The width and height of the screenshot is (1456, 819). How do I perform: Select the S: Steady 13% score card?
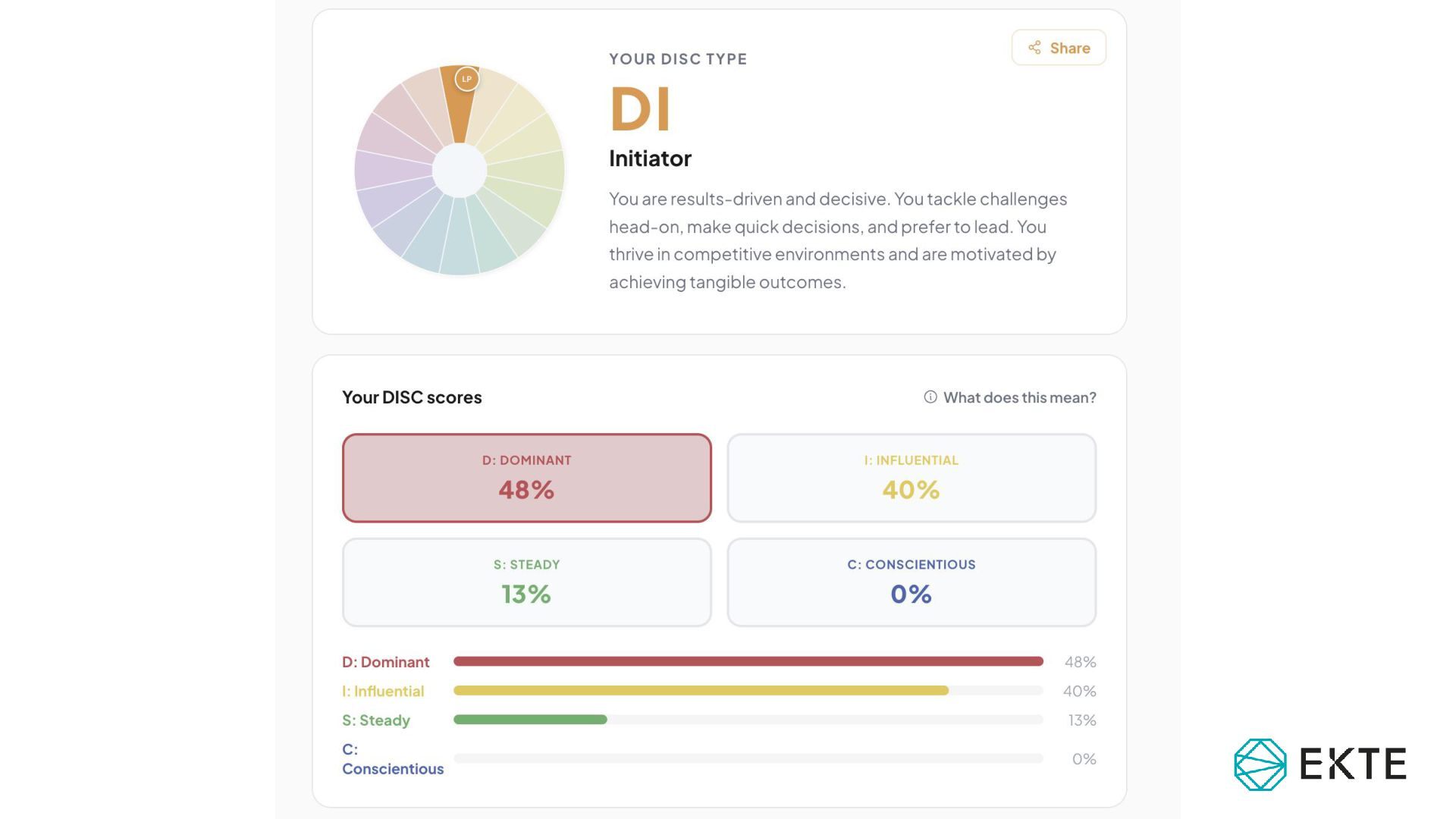click(x=527, y=582)
